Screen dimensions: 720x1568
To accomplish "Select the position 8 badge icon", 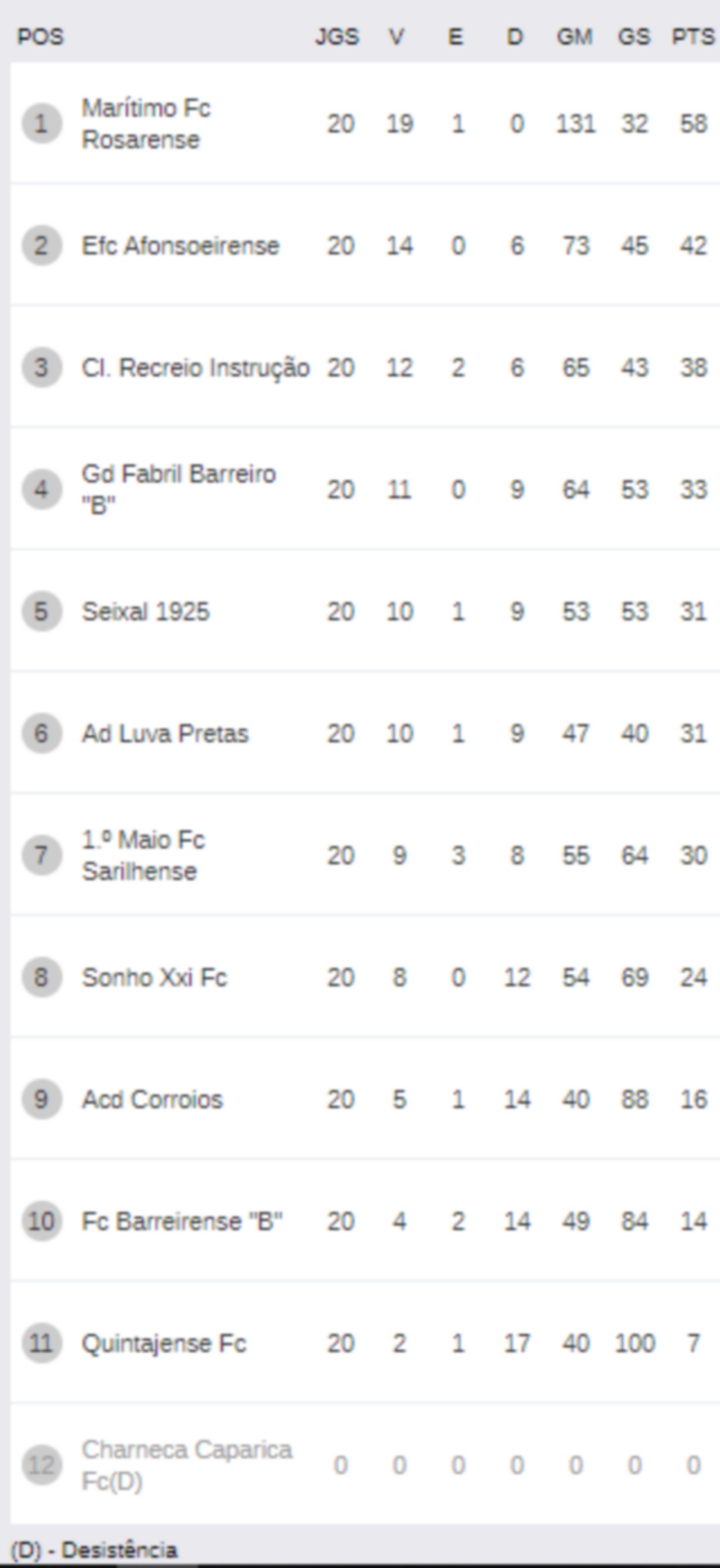I will (42, 977).
